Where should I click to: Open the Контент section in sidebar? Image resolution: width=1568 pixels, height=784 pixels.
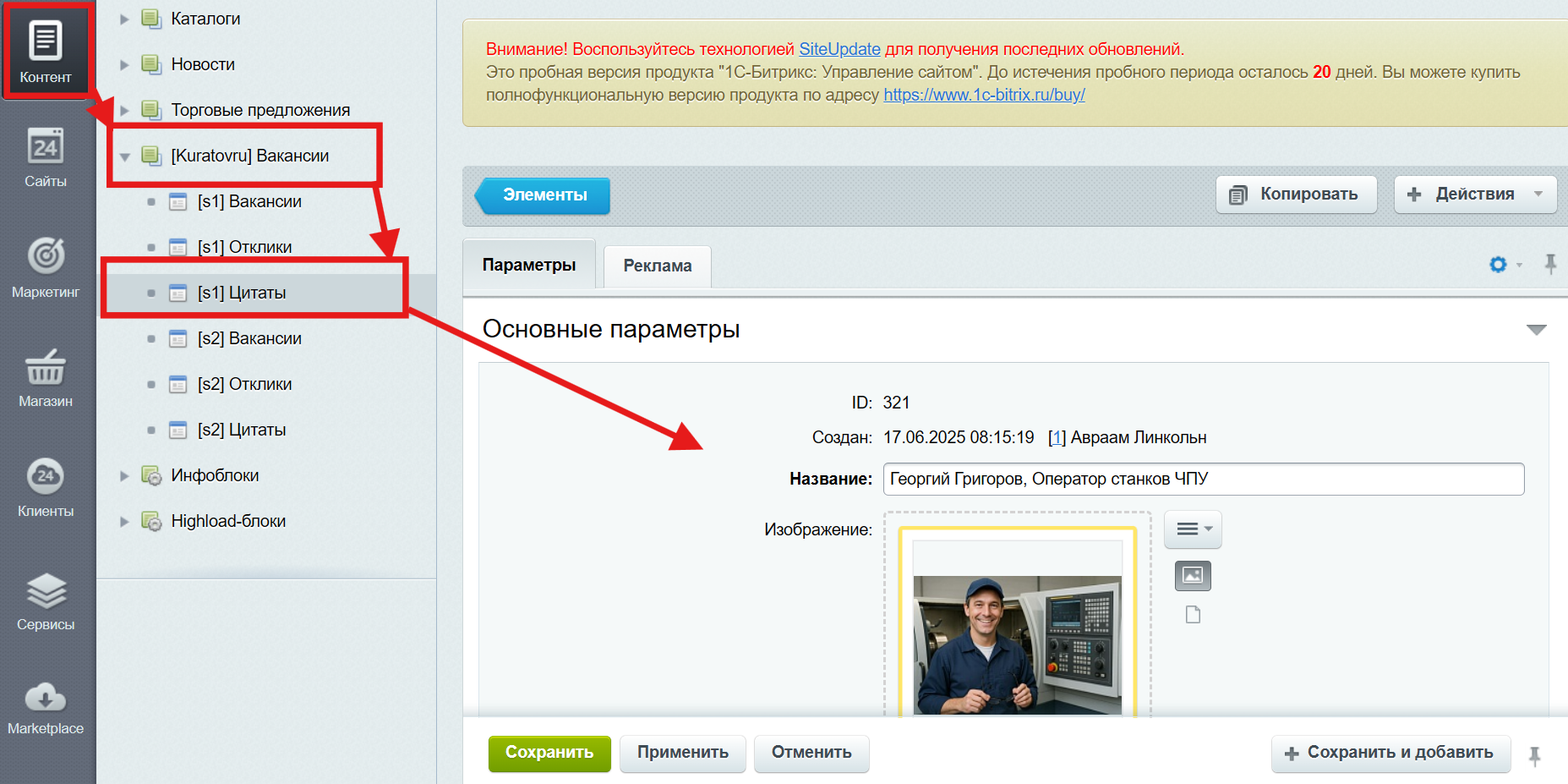46,52
